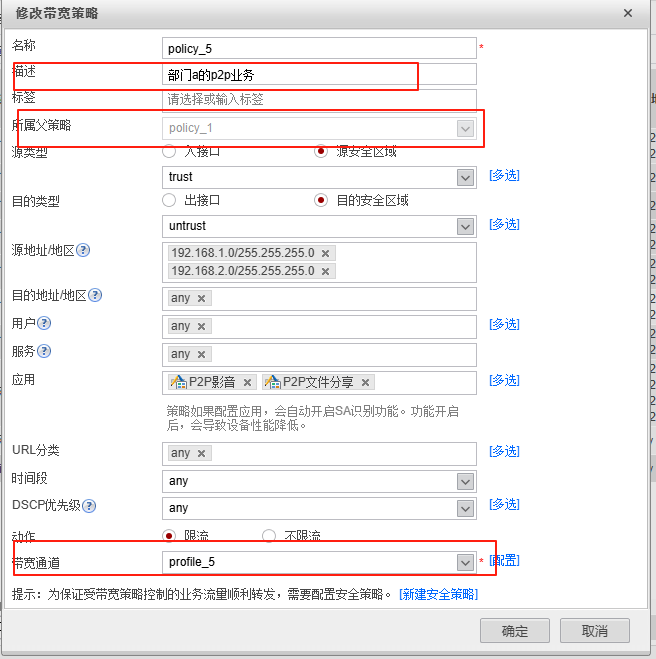Click the P2P影音 application icon

coord(179,382)
